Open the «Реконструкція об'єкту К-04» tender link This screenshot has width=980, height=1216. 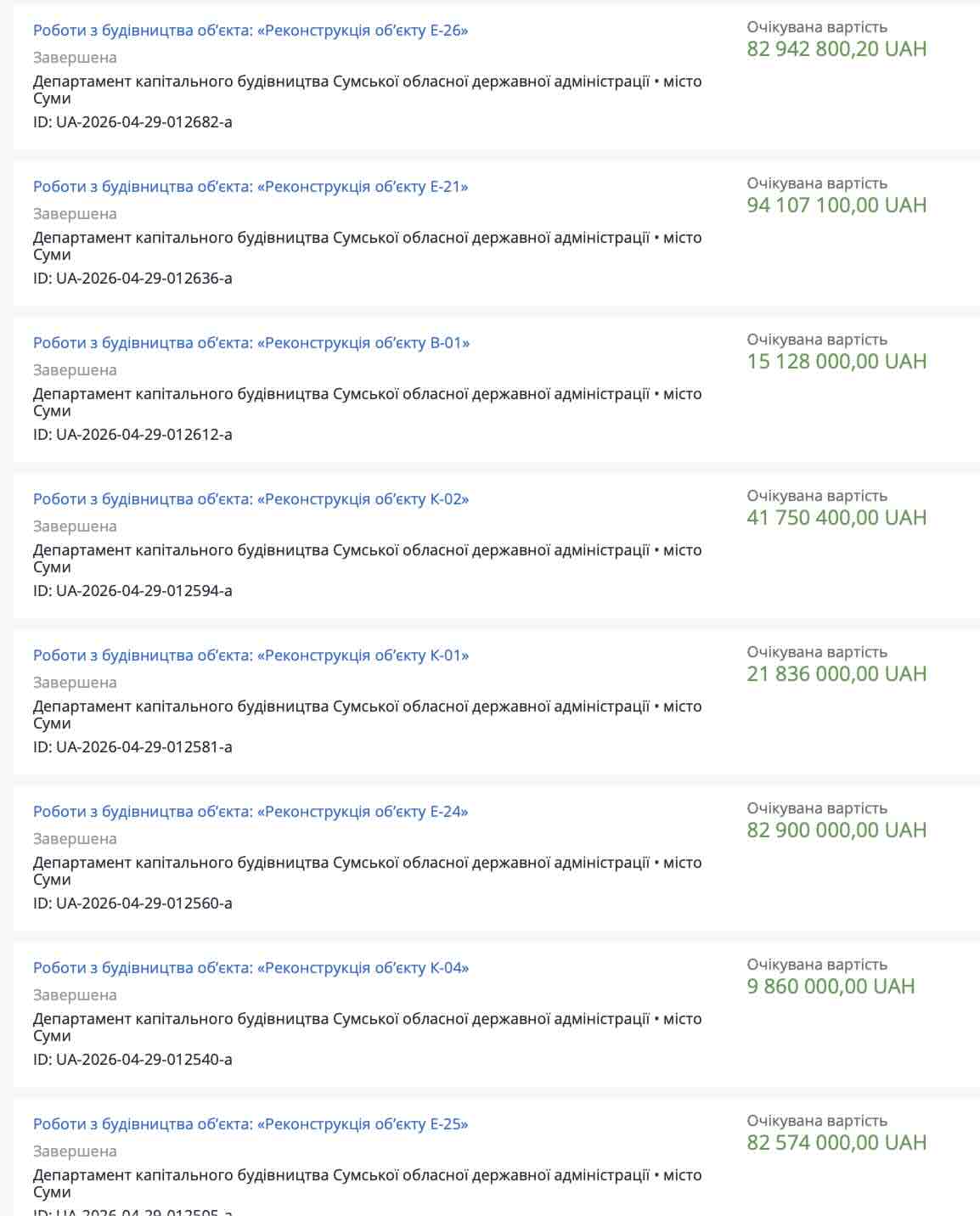251,968
